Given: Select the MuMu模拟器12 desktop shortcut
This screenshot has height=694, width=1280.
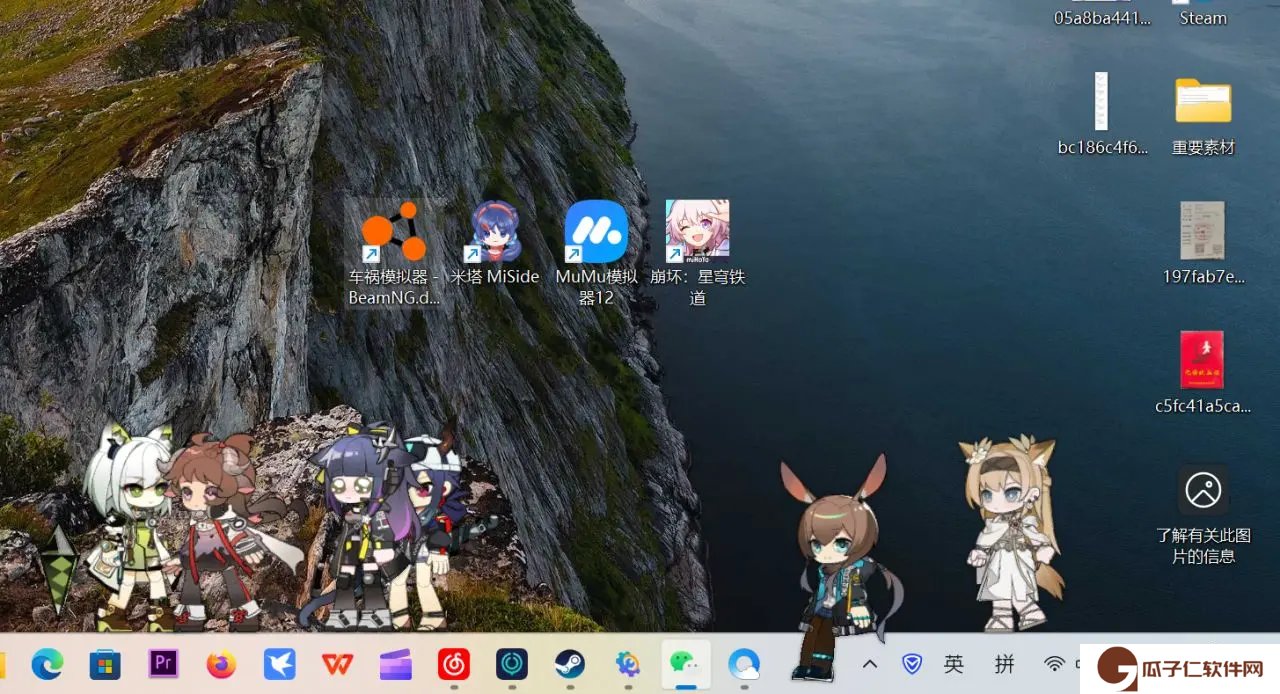Looking at the screenshot, I should [596, 253].
